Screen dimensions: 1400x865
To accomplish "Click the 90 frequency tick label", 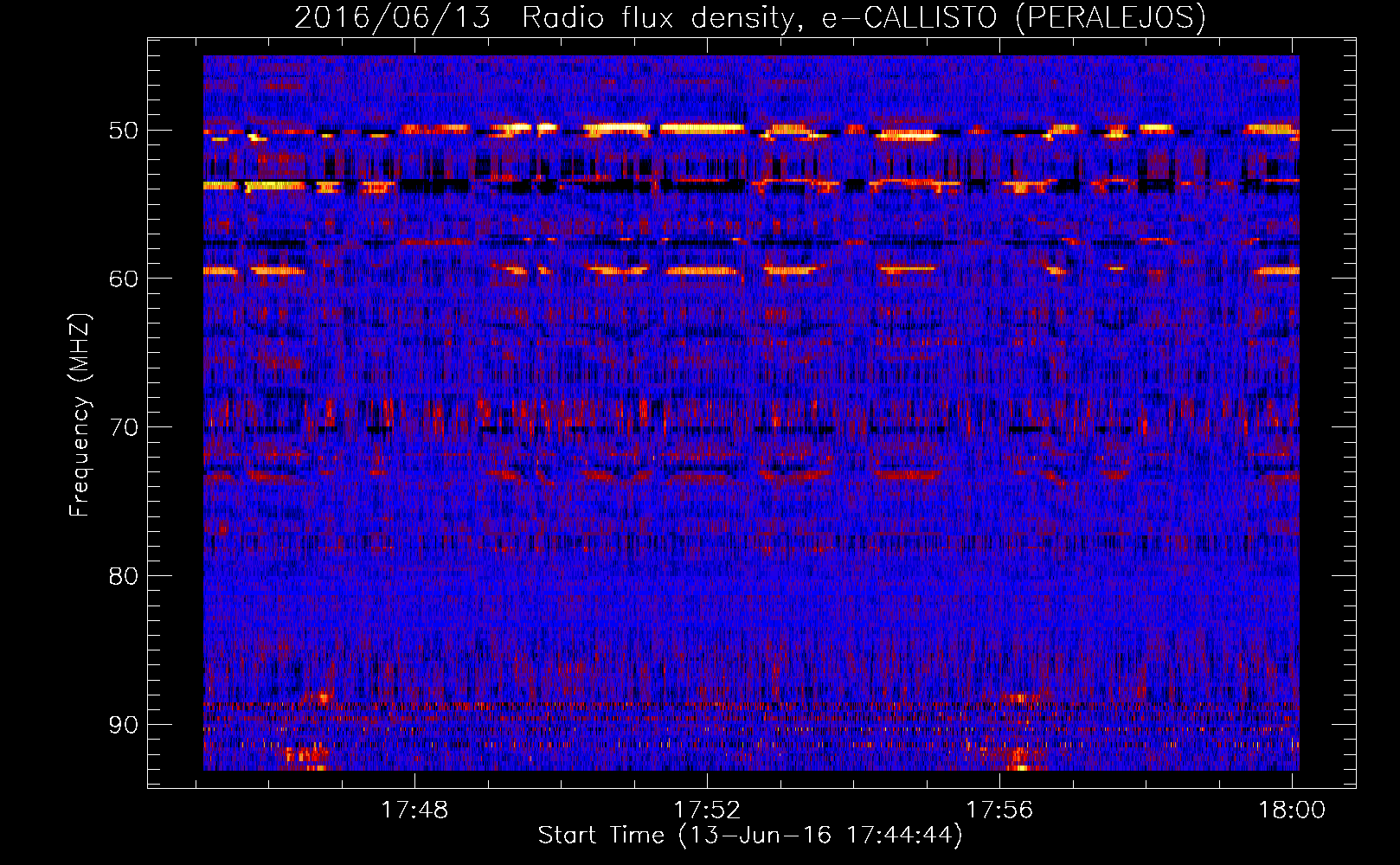I will click(124, 724).
